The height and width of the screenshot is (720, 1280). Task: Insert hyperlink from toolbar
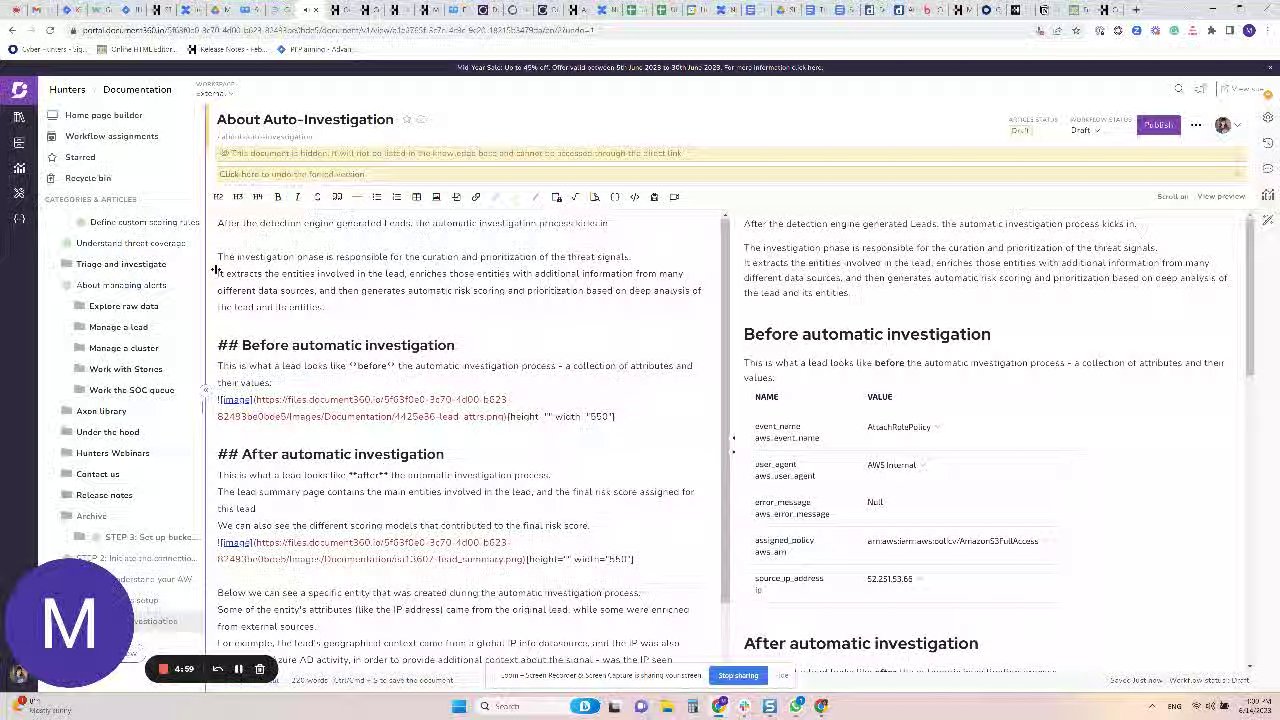point(476,197)
